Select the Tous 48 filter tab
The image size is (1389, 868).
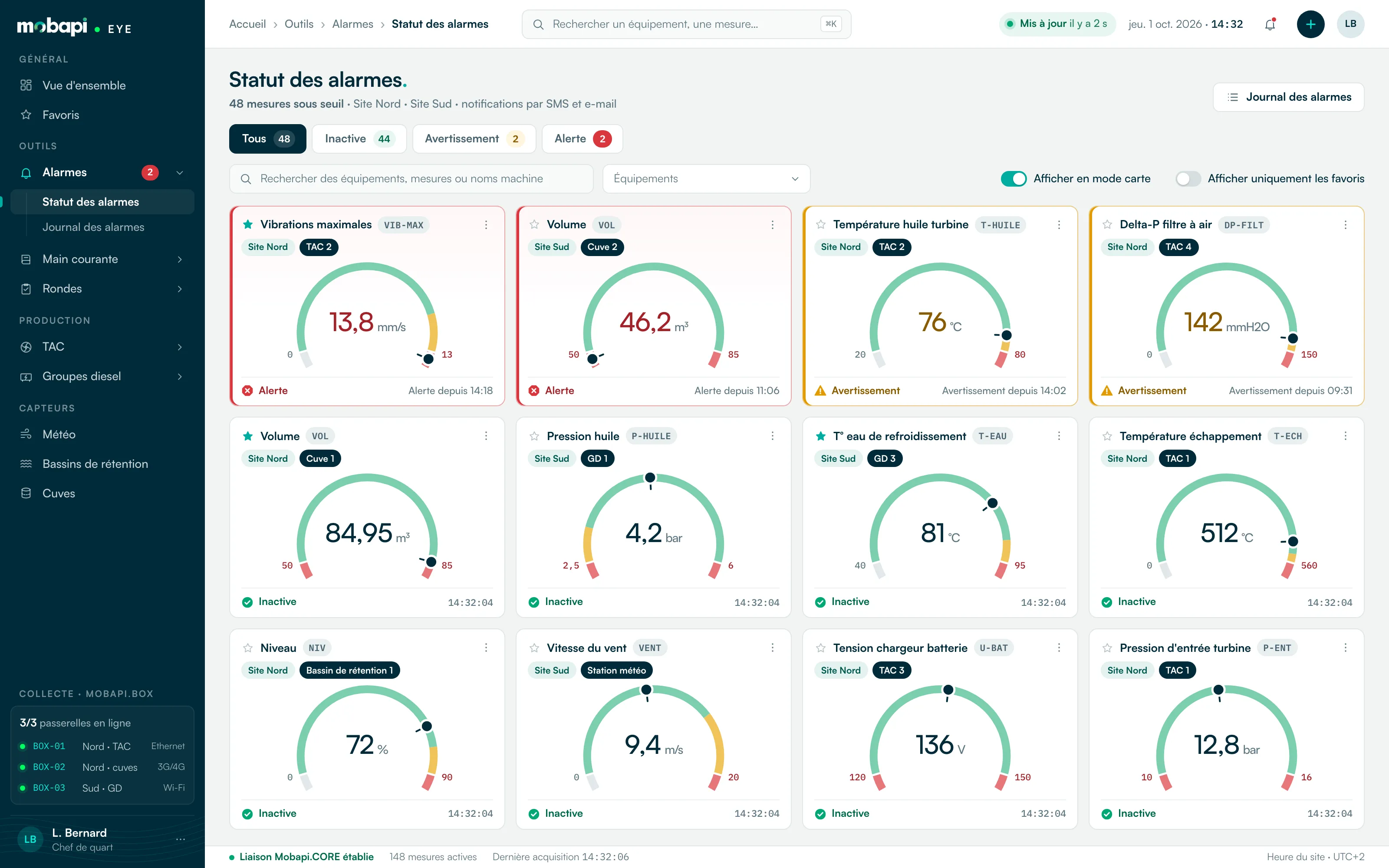(267, 139)
